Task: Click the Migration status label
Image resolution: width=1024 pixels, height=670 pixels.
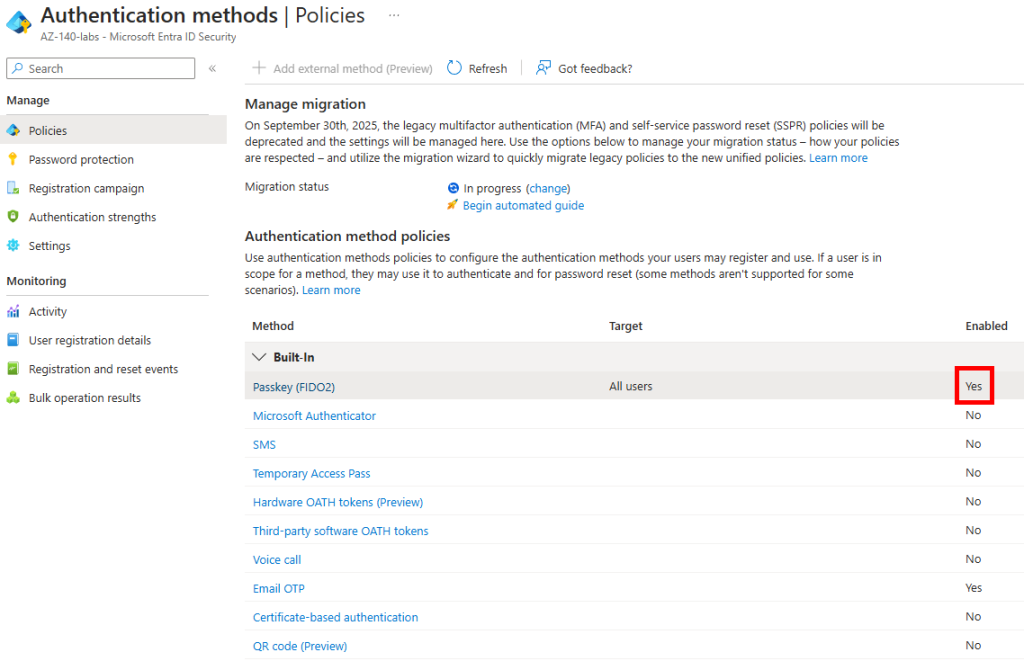Action: tap(287, 187)
